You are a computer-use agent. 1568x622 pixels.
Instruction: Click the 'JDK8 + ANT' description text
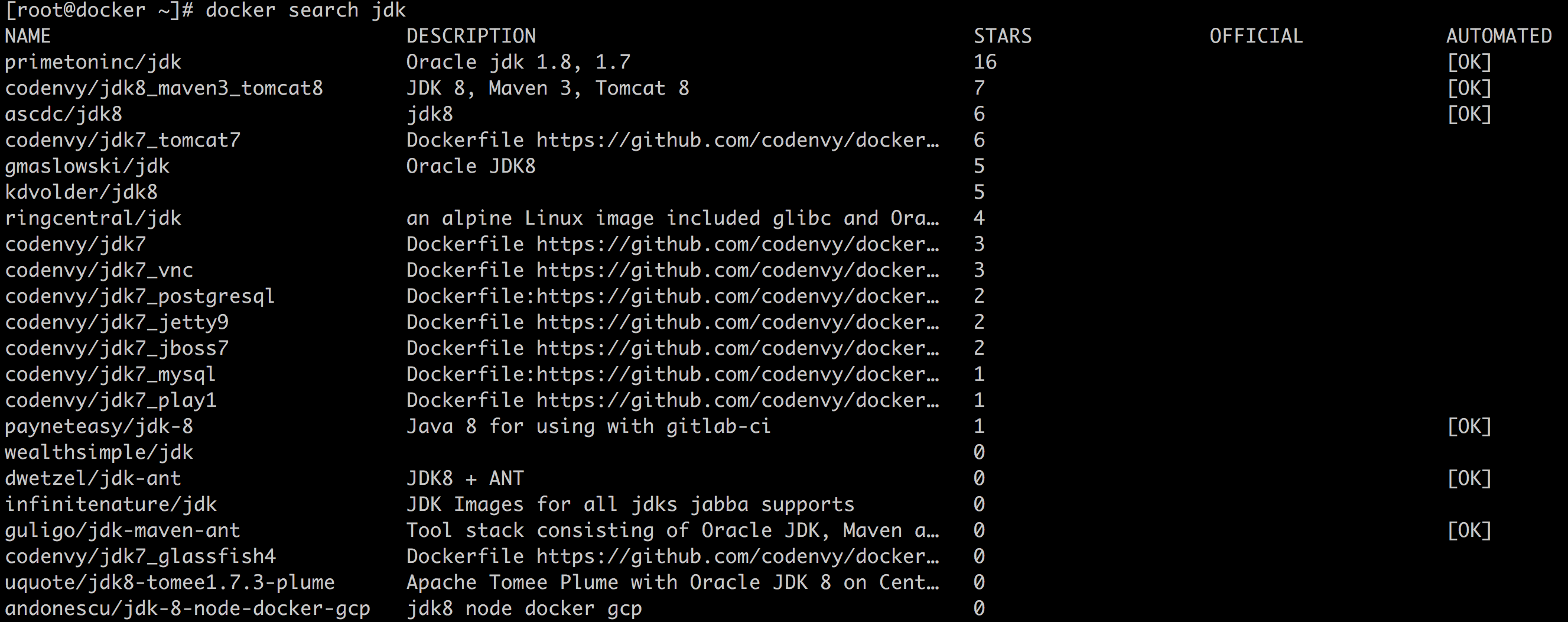point(464,478)
